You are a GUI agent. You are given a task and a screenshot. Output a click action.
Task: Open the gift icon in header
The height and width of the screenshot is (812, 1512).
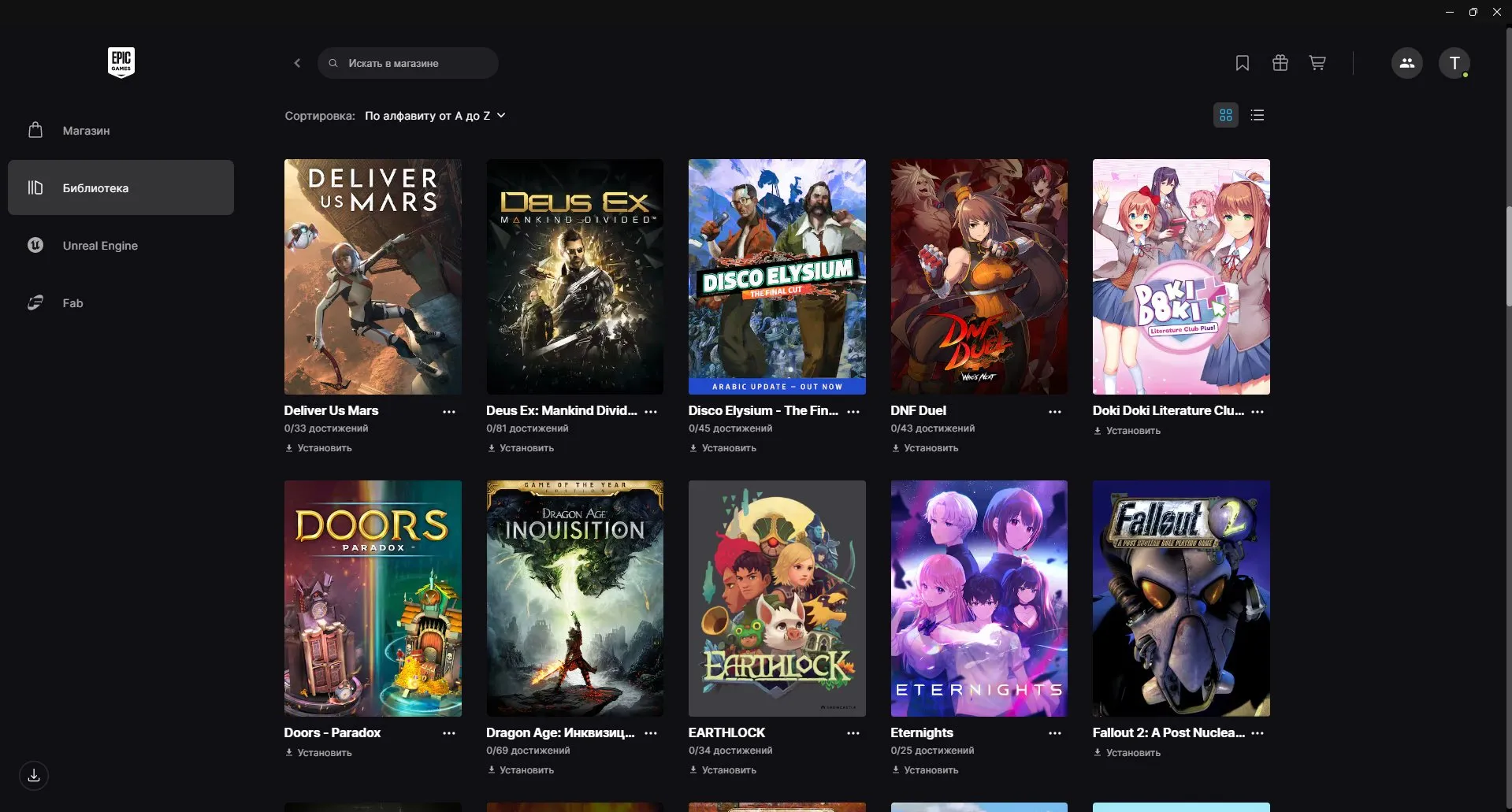[1280, 63]
